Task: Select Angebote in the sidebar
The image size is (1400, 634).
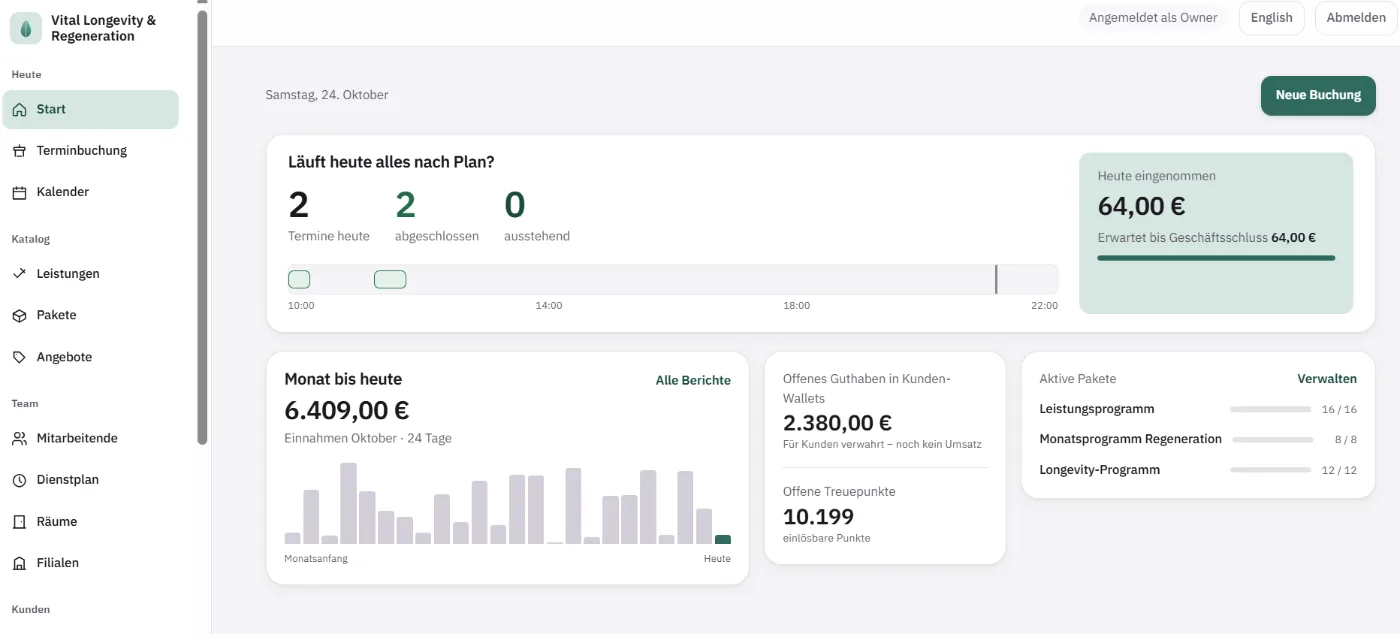Action: pos(90,357)
